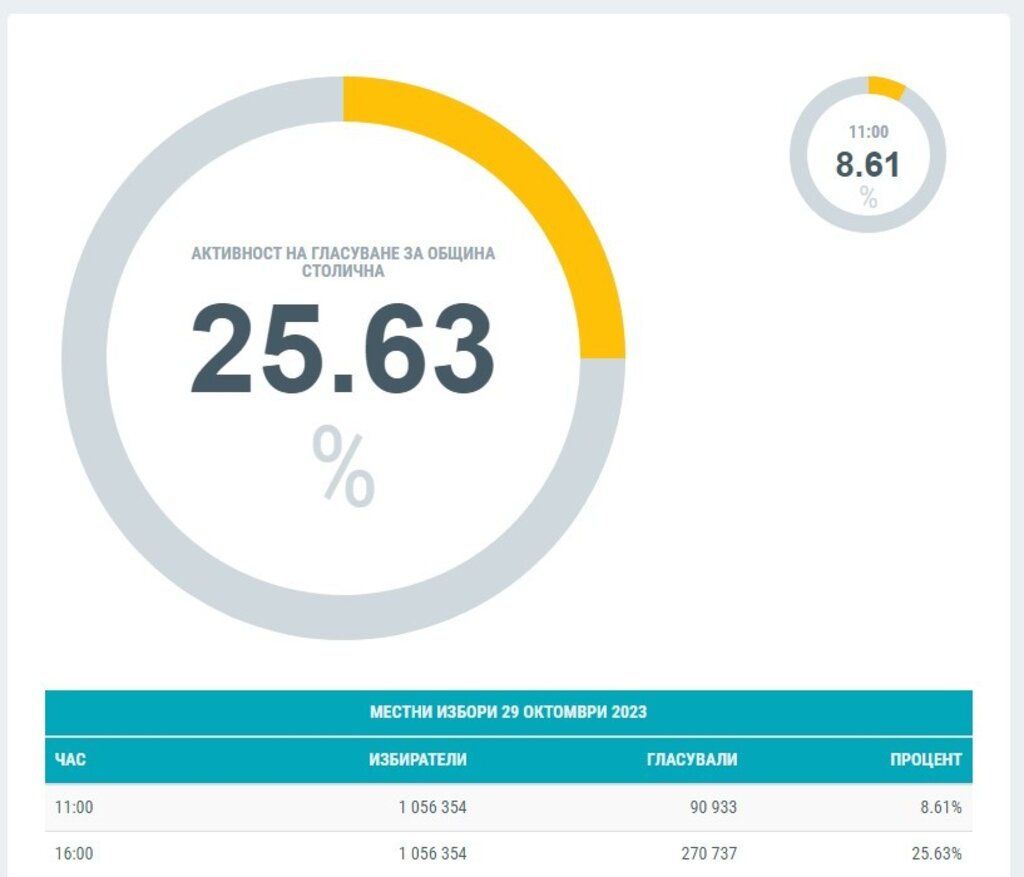Screen dimensions: 1024x877
Task: Click the ЧАС column header
Action: [x=71, y=760]
